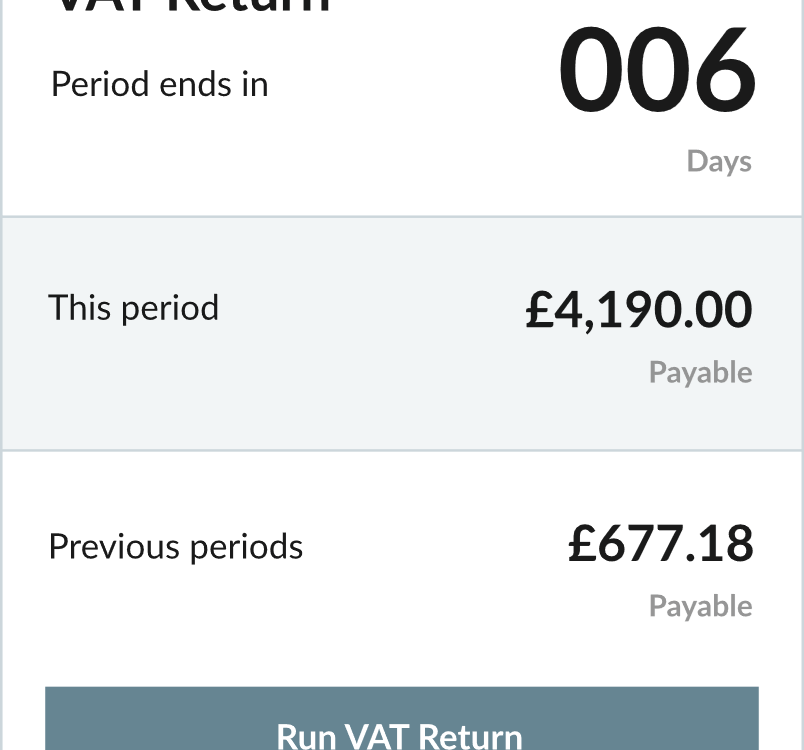This screenshot has height=750, width=804.
Task: Click the pound sign before 677.18
Action: click(582, 543)
